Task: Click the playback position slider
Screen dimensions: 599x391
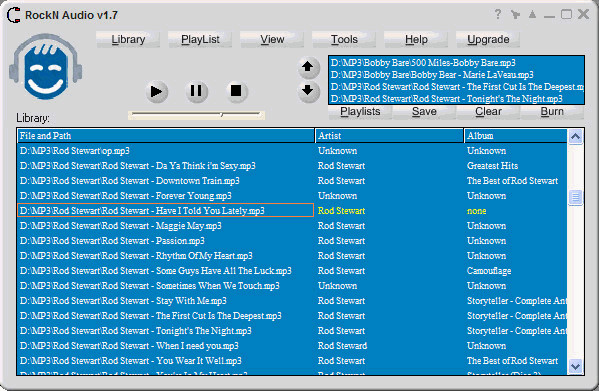Action: tap(196, 115)
